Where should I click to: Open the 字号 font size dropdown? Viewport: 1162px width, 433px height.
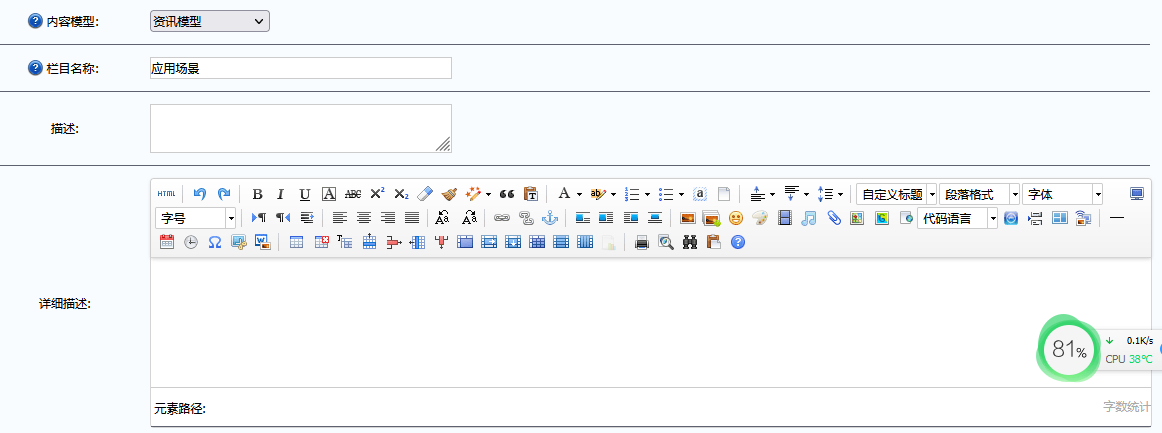(231, 218)
